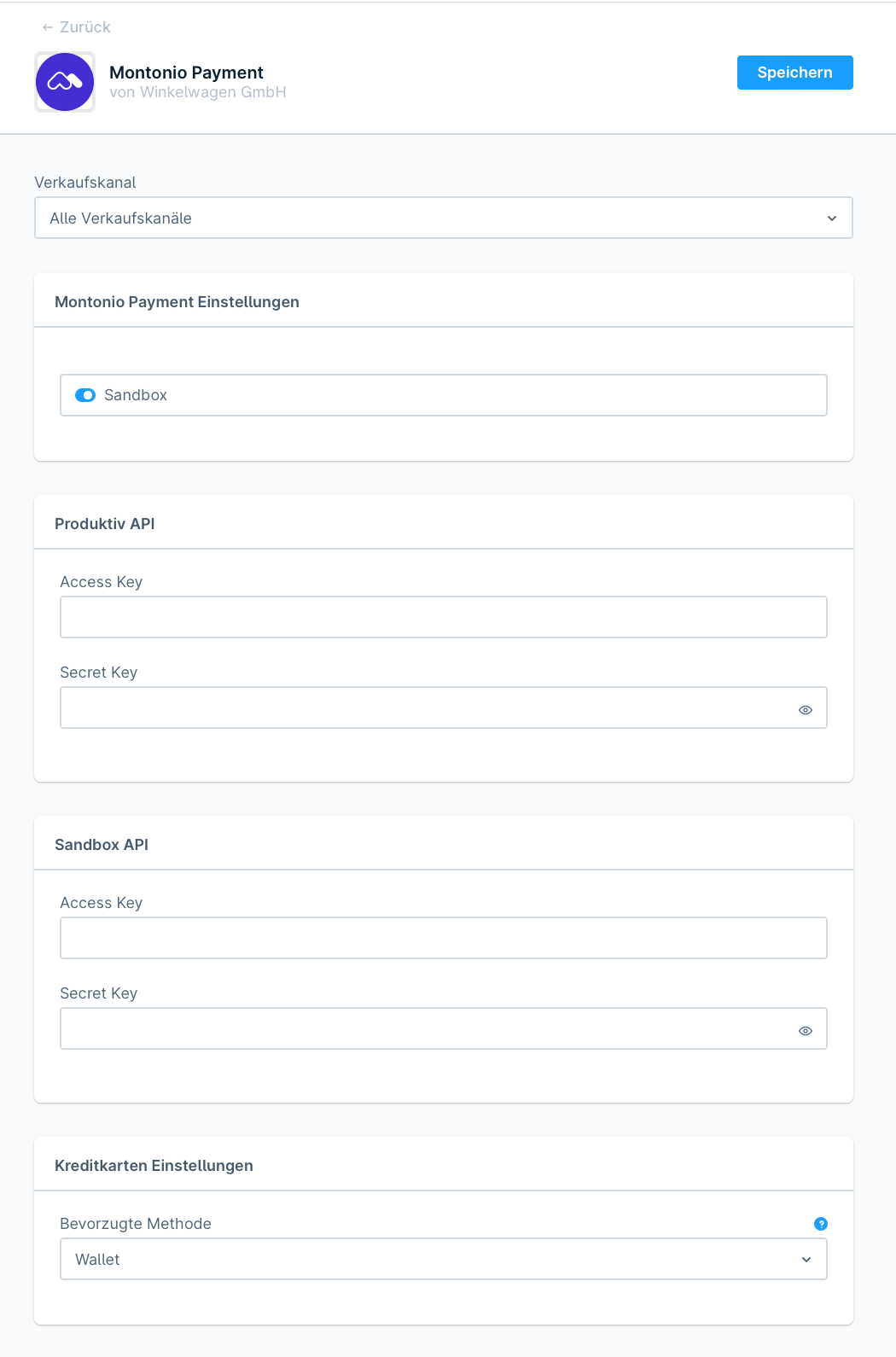Click the help question mark for Bevorzugte Methode
Viewport: 896px width, 1357px height.
(x=821, y=1224)
